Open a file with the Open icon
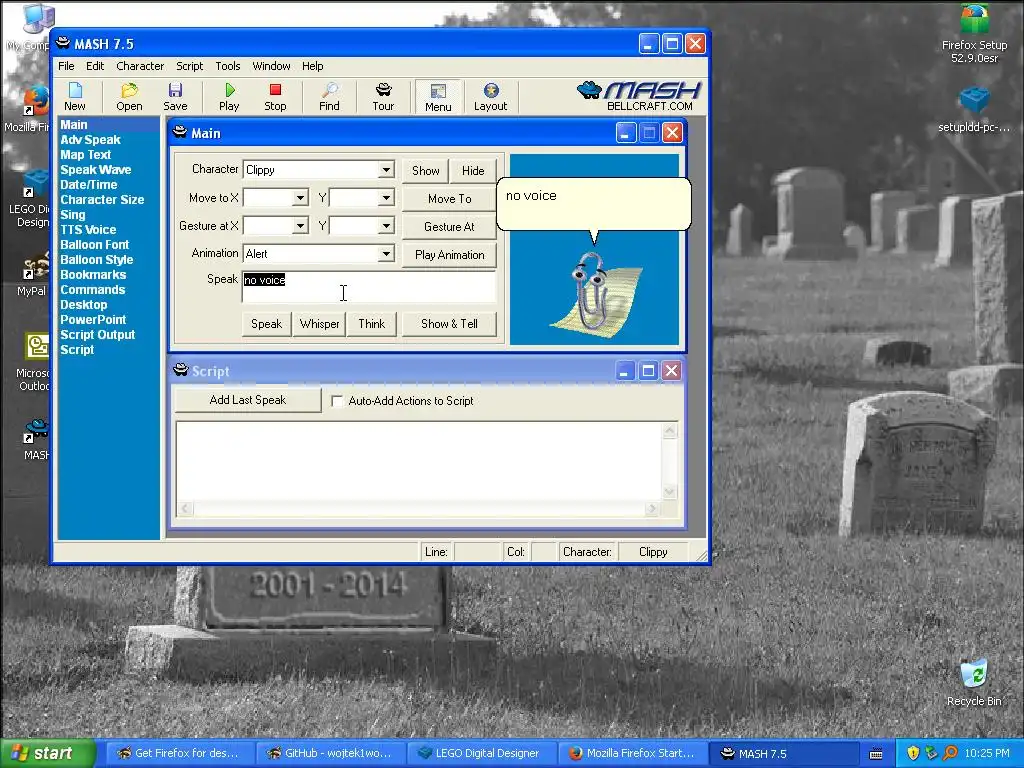Viewport: 1024px width, 768px height. click(129, 97)
